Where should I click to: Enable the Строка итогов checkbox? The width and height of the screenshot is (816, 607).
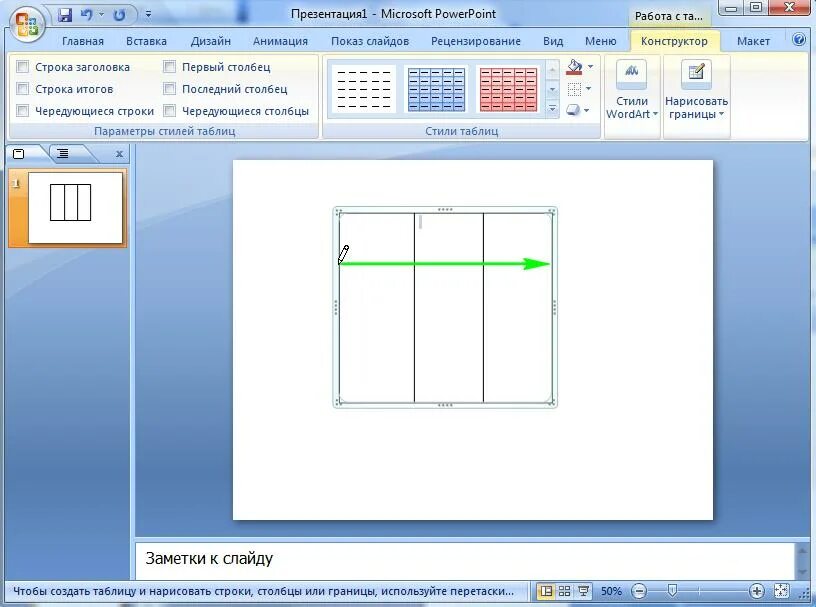point(22,88)
